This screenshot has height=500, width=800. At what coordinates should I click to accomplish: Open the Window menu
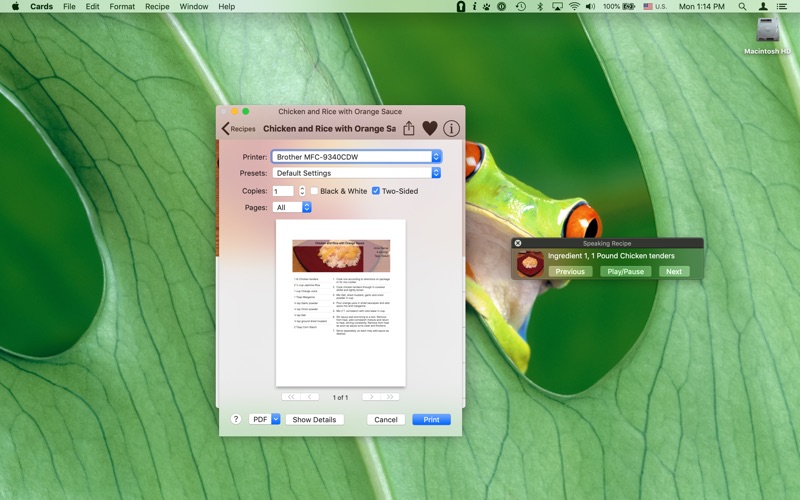tap(194, 6)
